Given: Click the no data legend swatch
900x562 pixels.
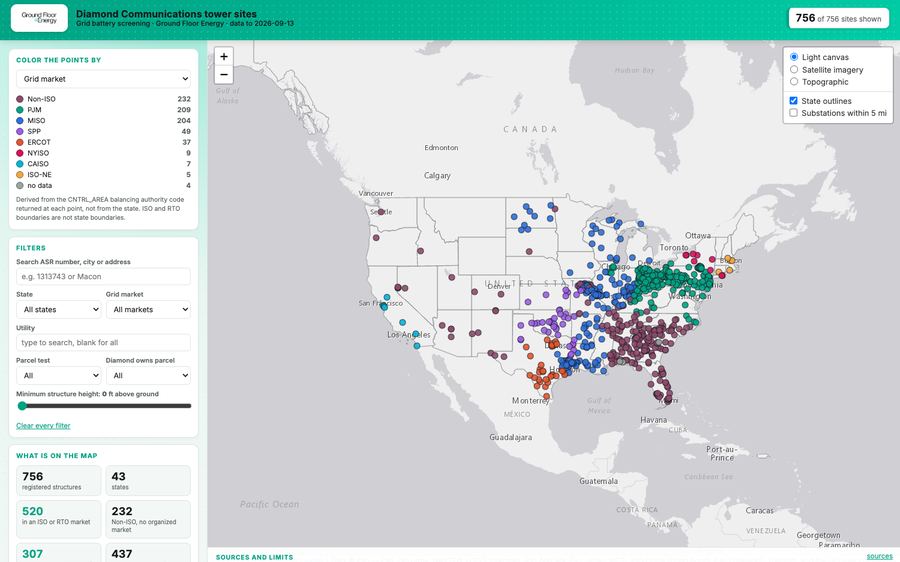Looking at the screenshot, I should pos(20,185).
